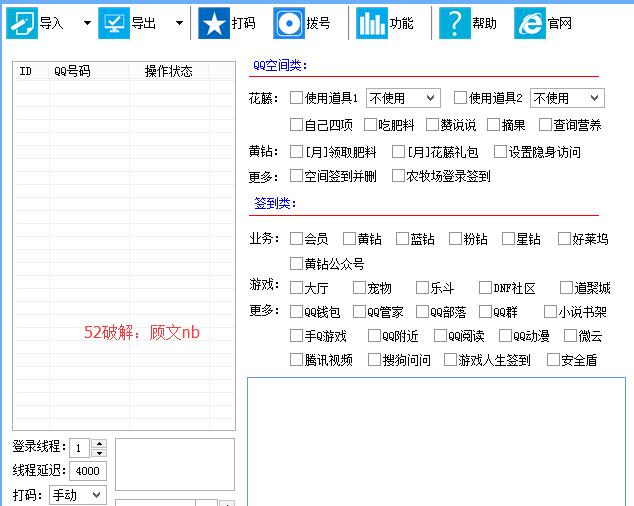Enable the 搜狗问问 checkbox

click(x=374, y=360)
